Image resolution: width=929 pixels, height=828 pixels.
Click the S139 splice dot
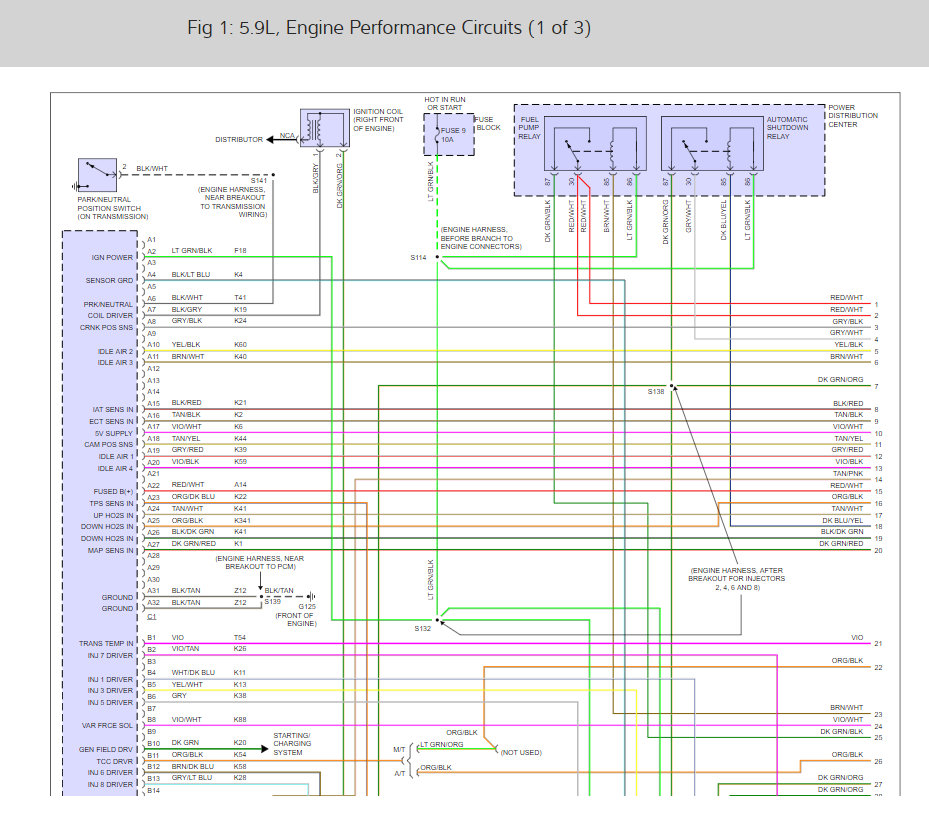tap(261, 596)
